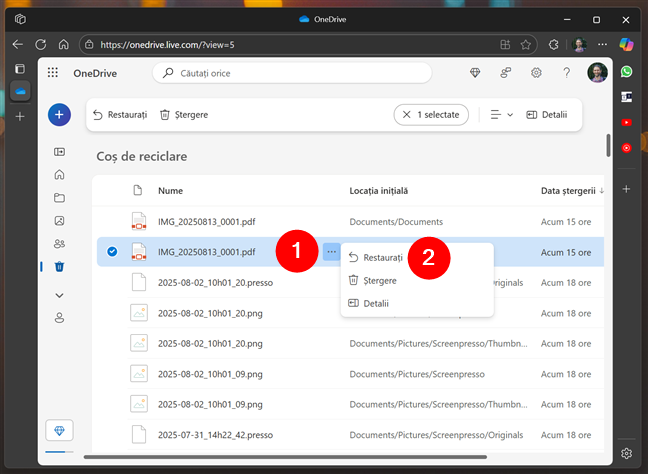Uncheck the selected IMG_20250813_0001.pdf row checkbox
The width and height of the screenshot is (648, 474).
tap(111, 252)
